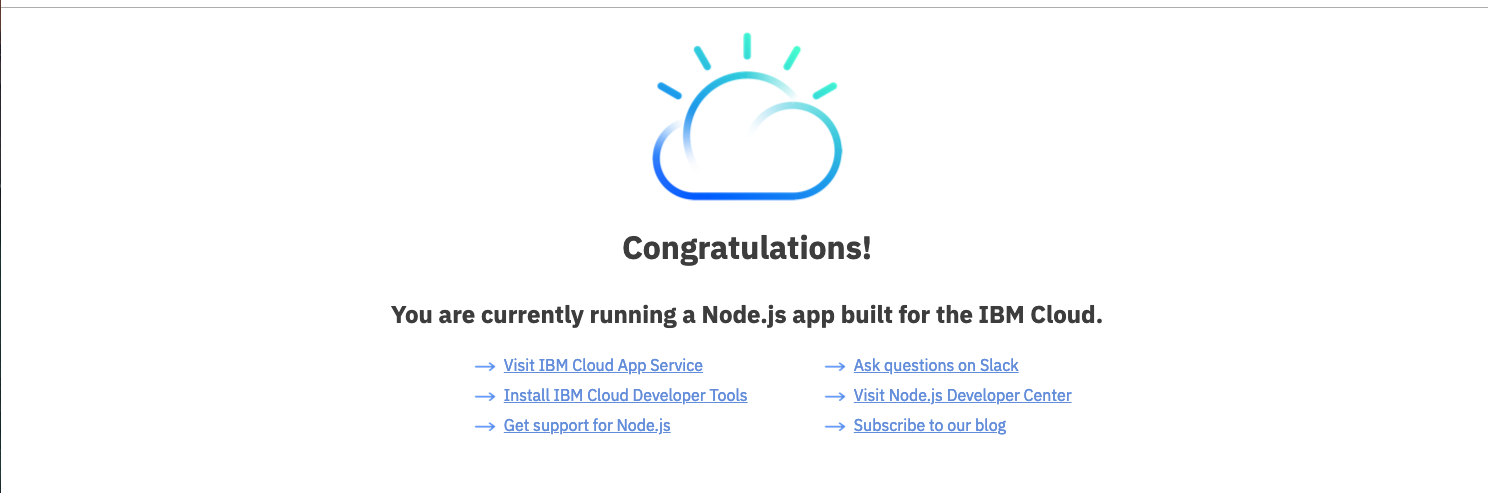1488x493 pixels.
Task: Open Install IBM Cloud Developer Tools link
Action: point(625,396)
